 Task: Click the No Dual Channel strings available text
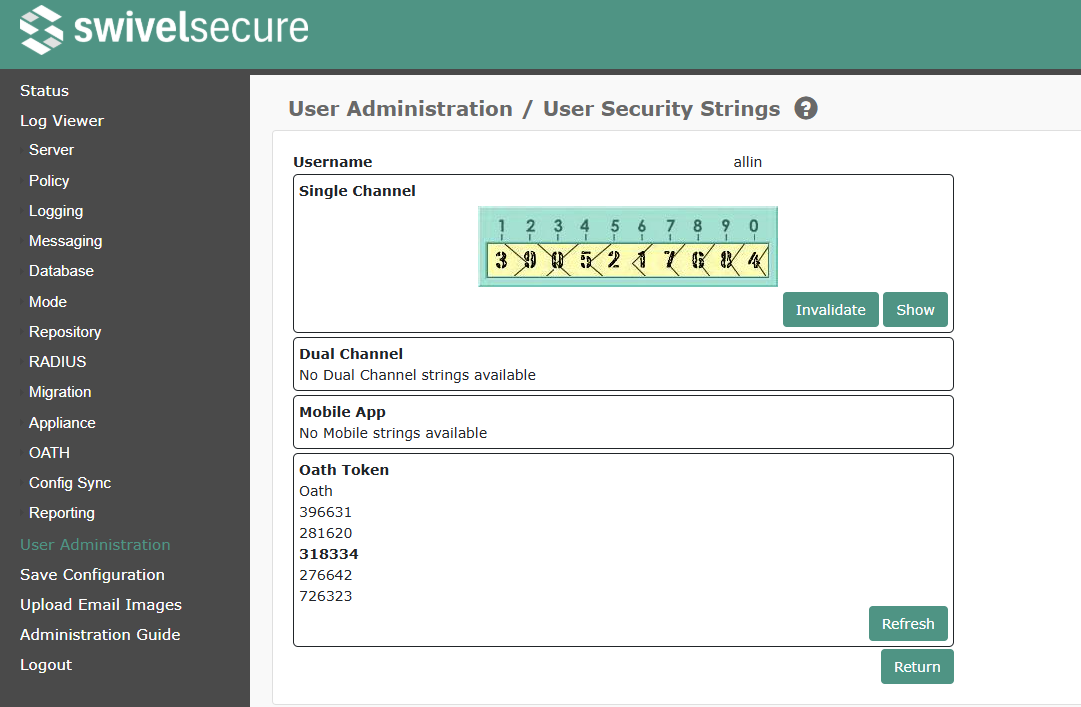(417, 375)
